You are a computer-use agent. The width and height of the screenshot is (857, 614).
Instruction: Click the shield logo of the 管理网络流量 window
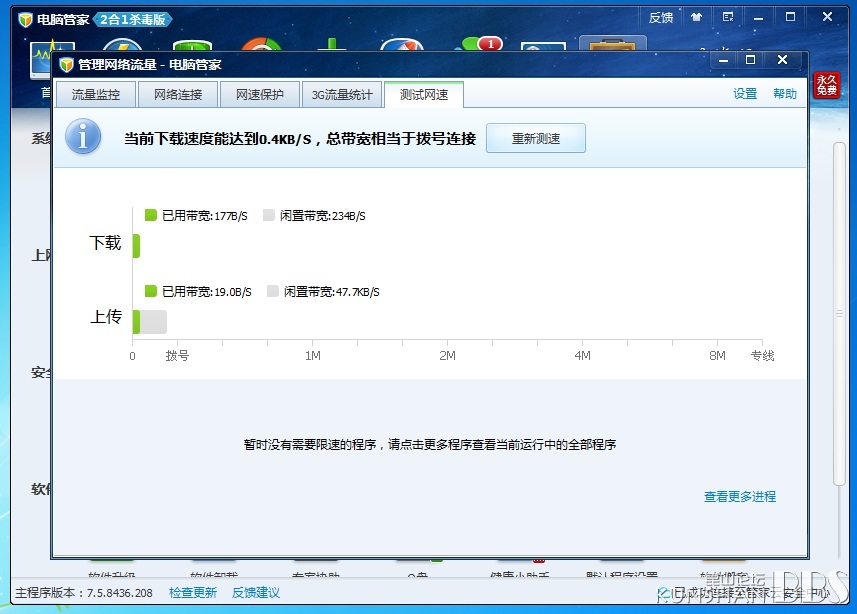(x=67, y=65)
